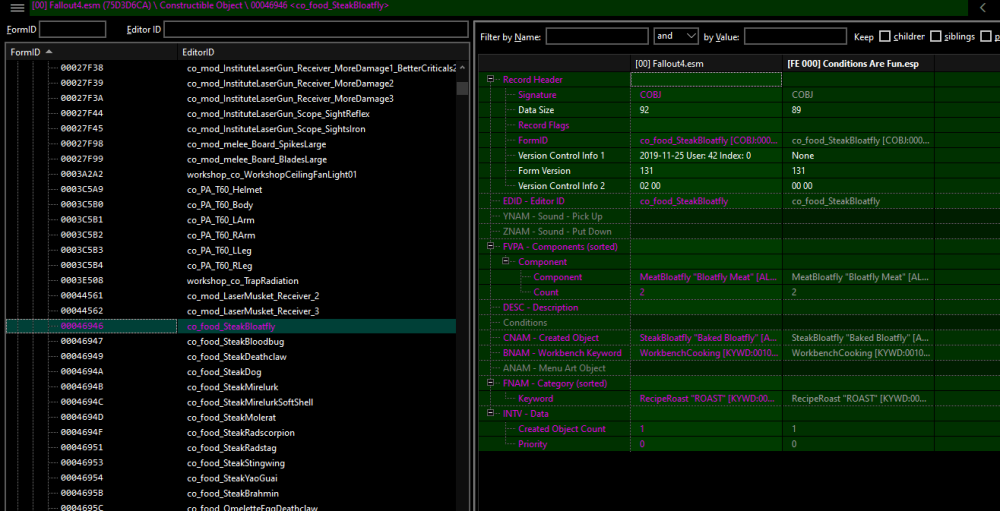Select record co_PA_T60_LArm
Viewport: 1000px width, 511px height.
(221, 220)
